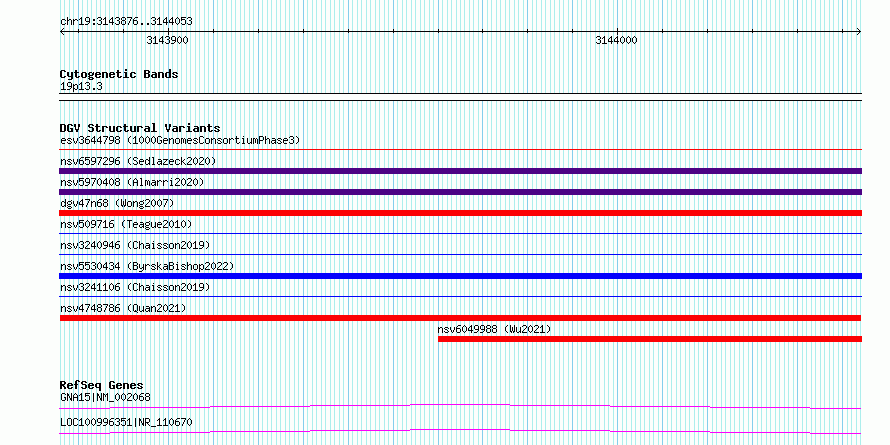Select the red bar under dgv47n68
Image resolution: width=890 pixels, height=445 pixels.
460,213
